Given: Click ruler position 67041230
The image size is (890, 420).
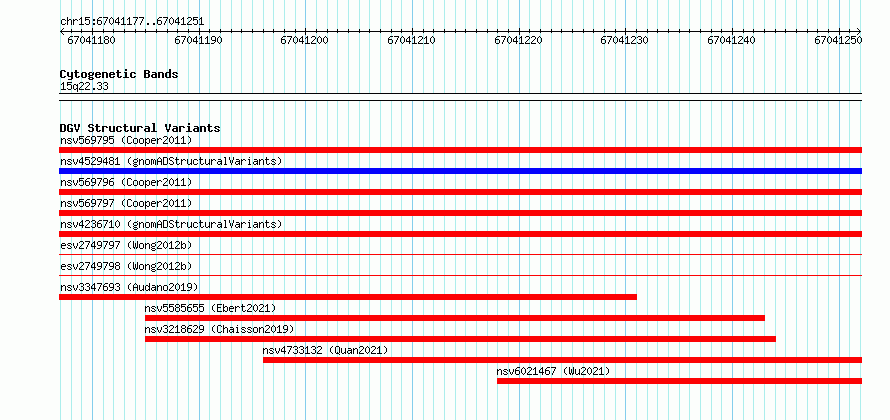Looking at the screenshot, I should tap(625, 40).
